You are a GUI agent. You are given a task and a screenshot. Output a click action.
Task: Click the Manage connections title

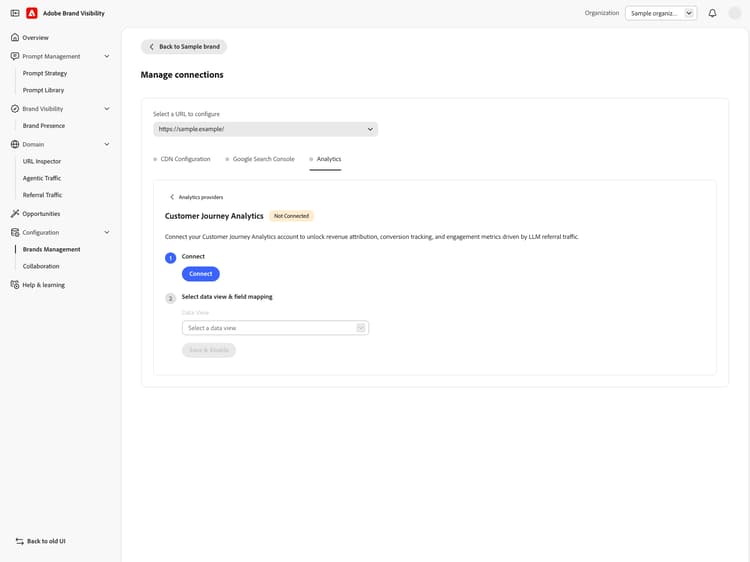(182, 75)
